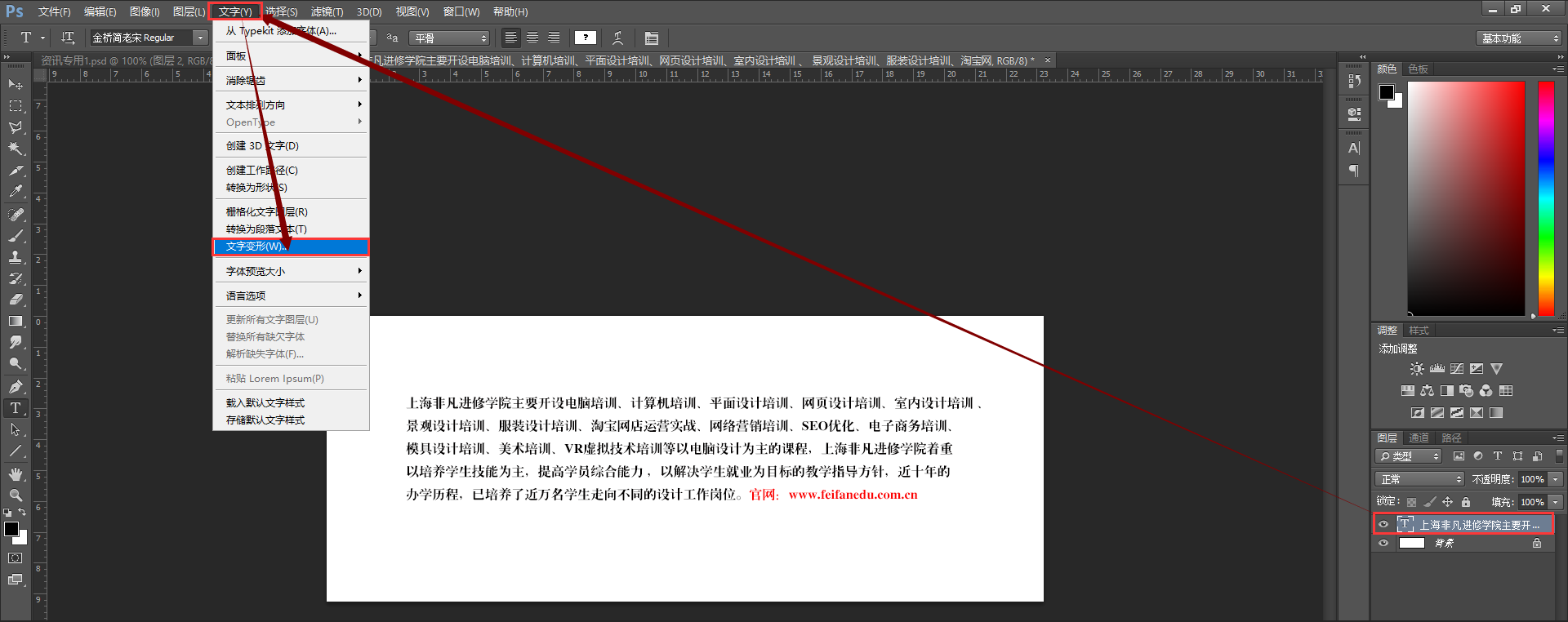This screenshot has width=1568, height=622.
Task: Select the Hand tool
Action: coord(16,474)
